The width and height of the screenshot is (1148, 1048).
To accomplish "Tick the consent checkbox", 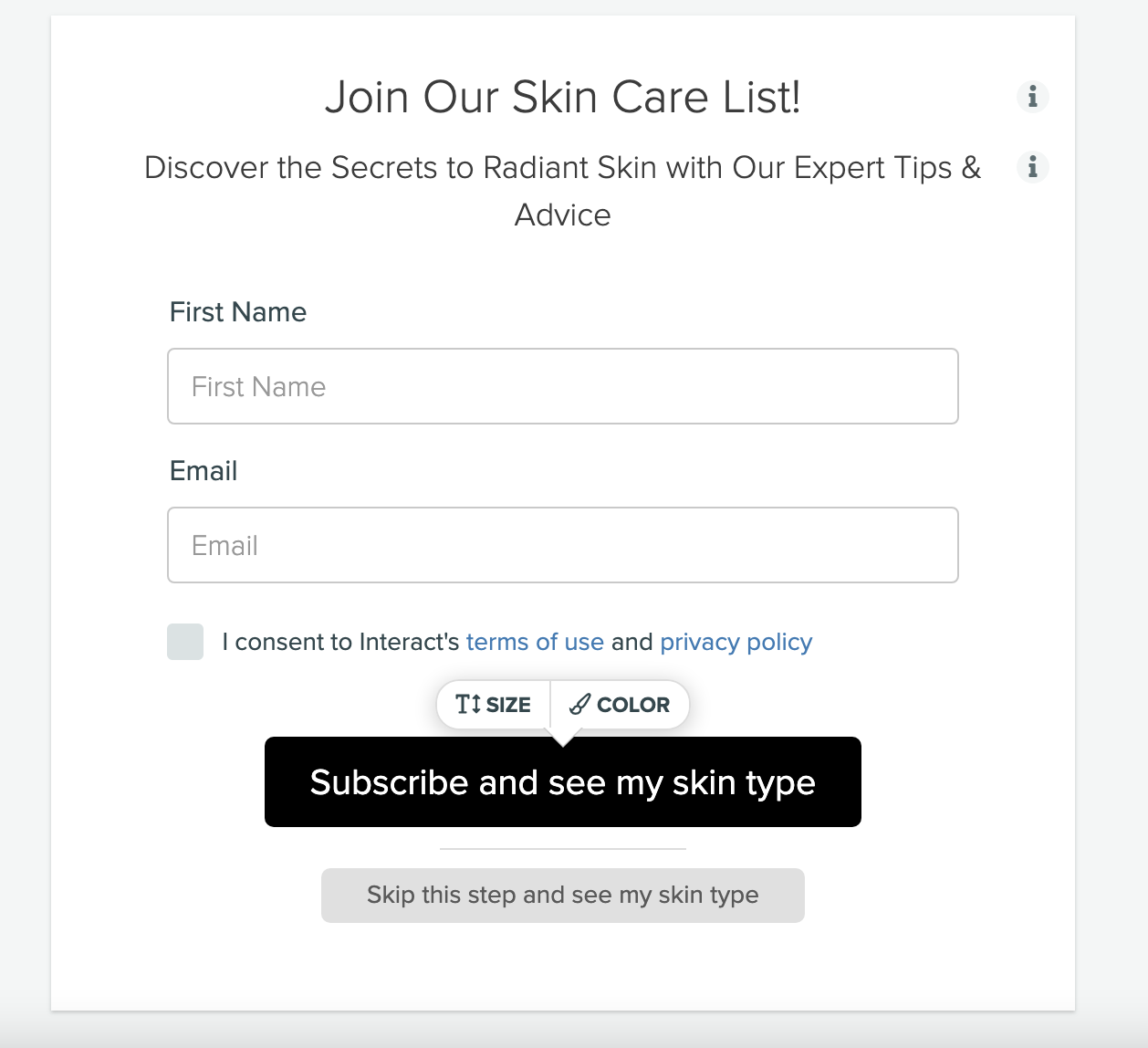I will 185,642.
